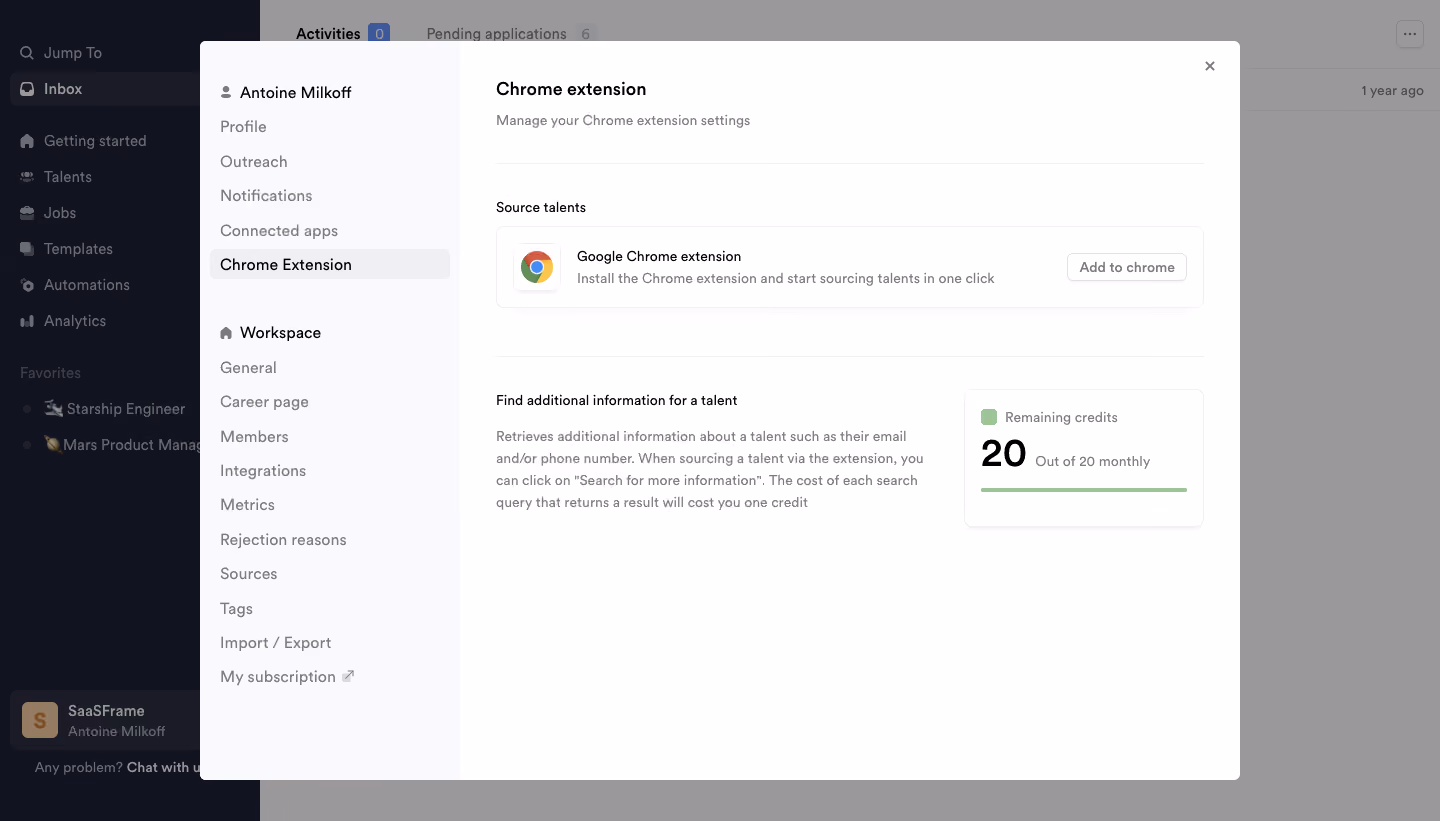The image size is (1440, 821).
Task: Click the SaaSFrame workspace avatar
Action: (x=40, y=720)
